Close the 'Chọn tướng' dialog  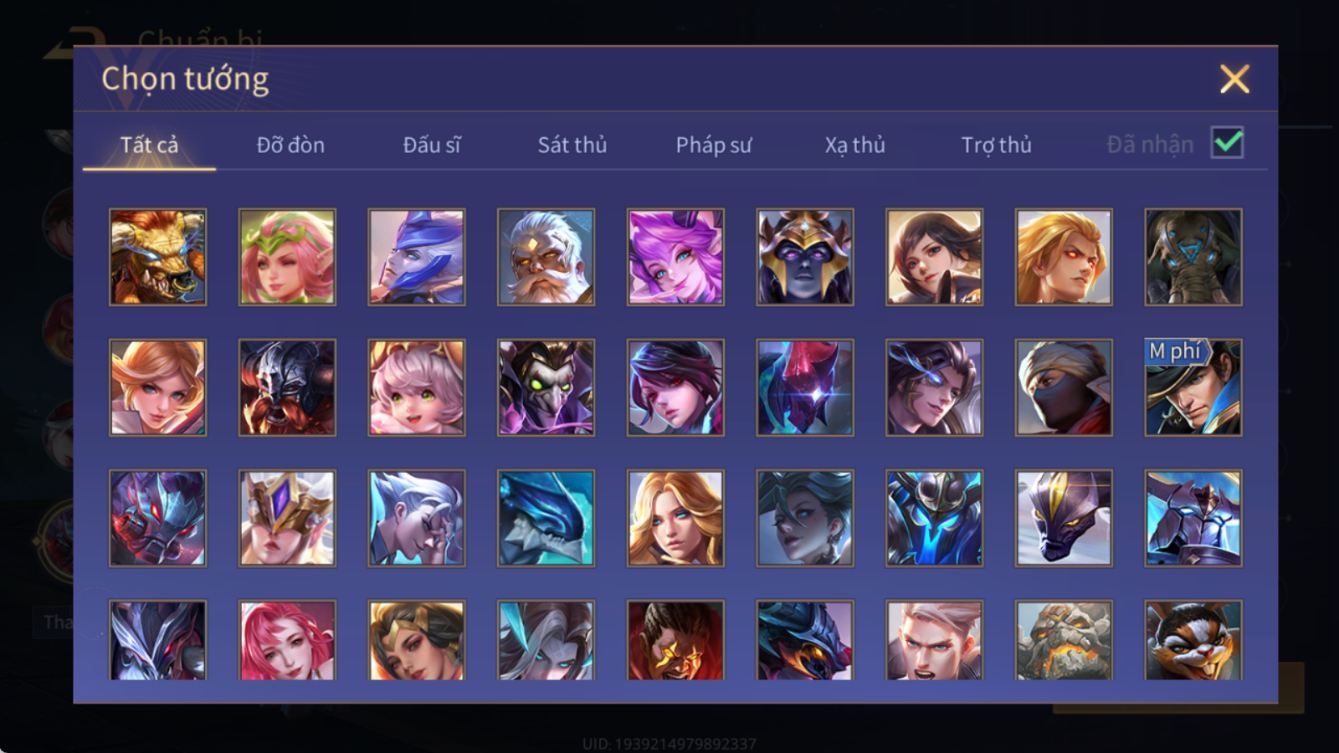coord(1234,79)
